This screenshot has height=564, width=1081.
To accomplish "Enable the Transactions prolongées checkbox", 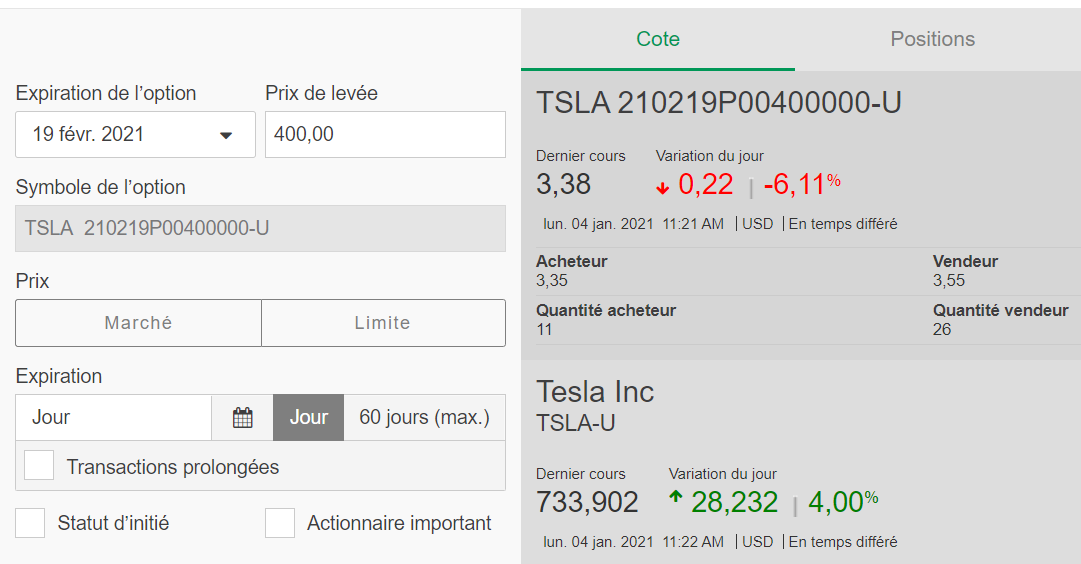I will [39, 465].
